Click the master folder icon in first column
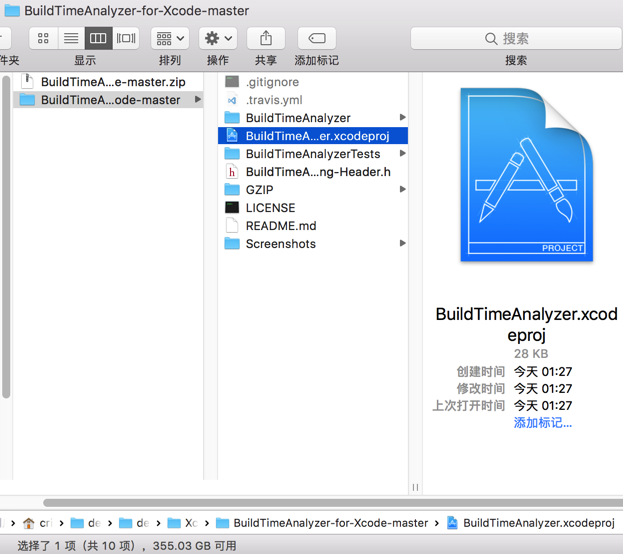Viewport: 623px width, 554px height. (27, 100)
